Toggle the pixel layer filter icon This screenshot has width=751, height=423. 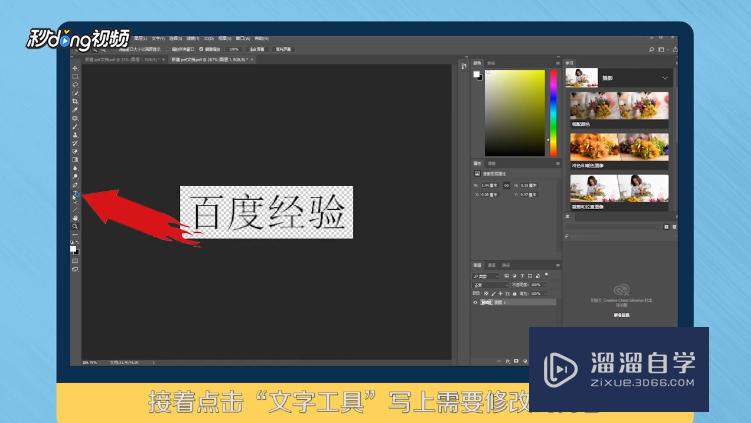point(507,276)
